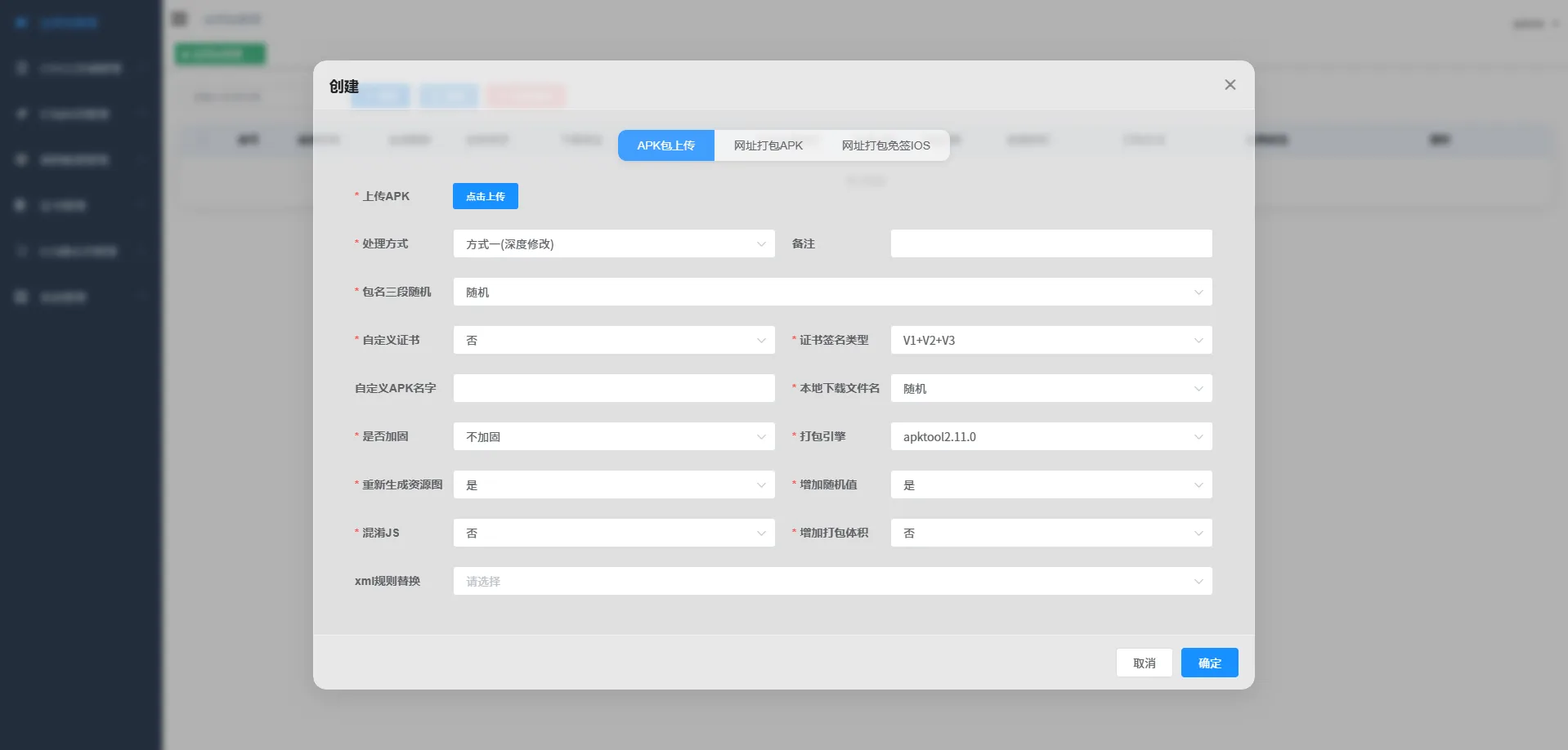This screenshot has height=750, width=1568.
Task: Open the xml规则替换 selector showing 请选择
Action: tap(832, 581)
